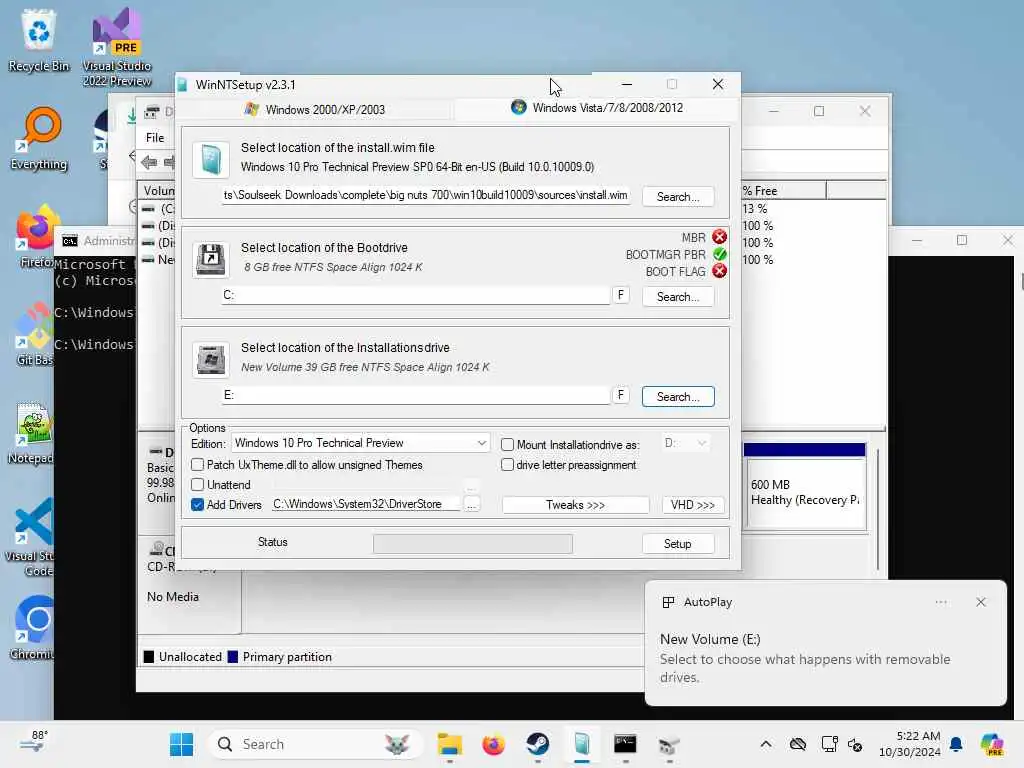Open the File menu in Disk Management
Image resolution: width=1024 pixels, height=768 pixels.
click(155, 138)
